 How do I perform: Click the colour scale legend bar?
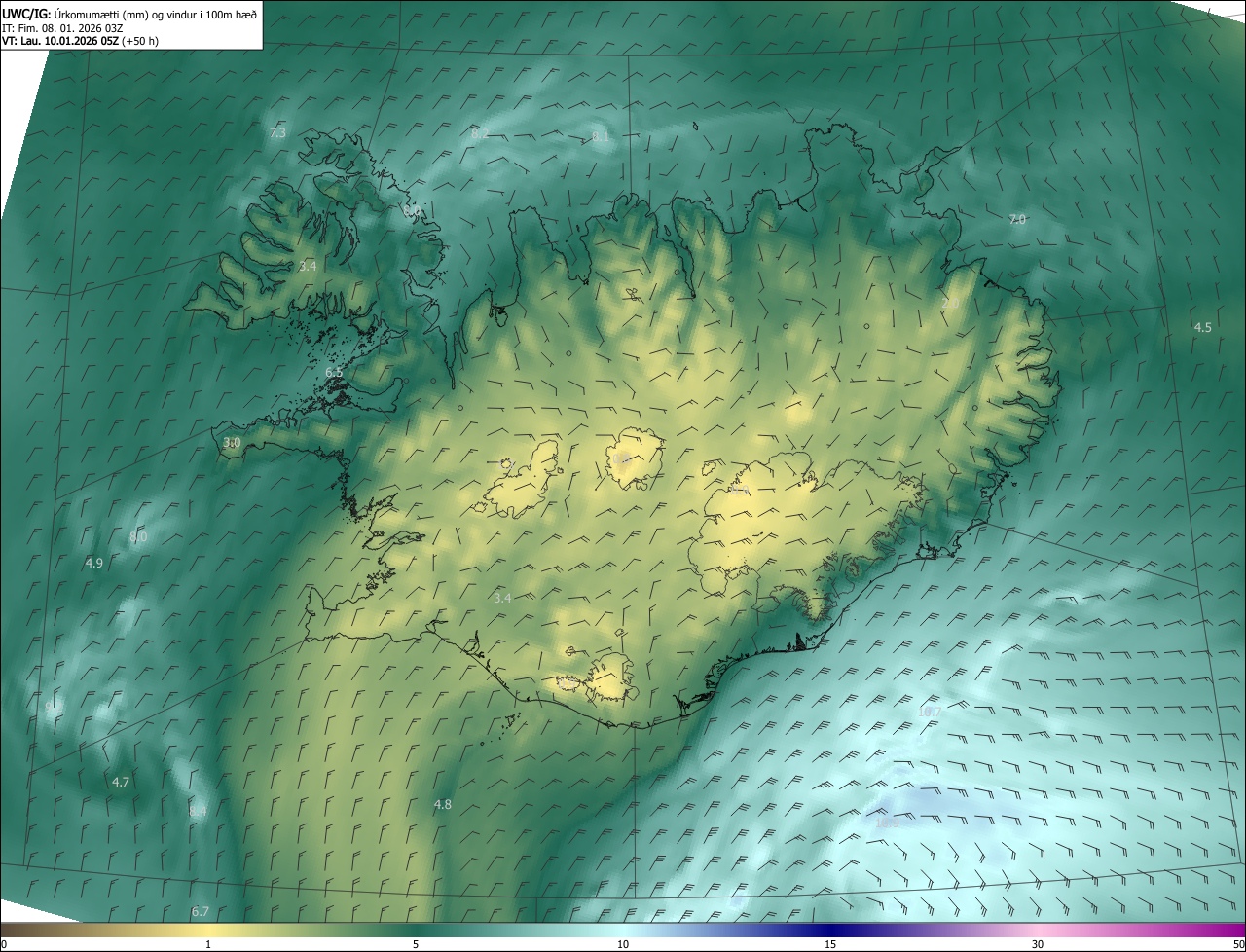tap(623, 931)
